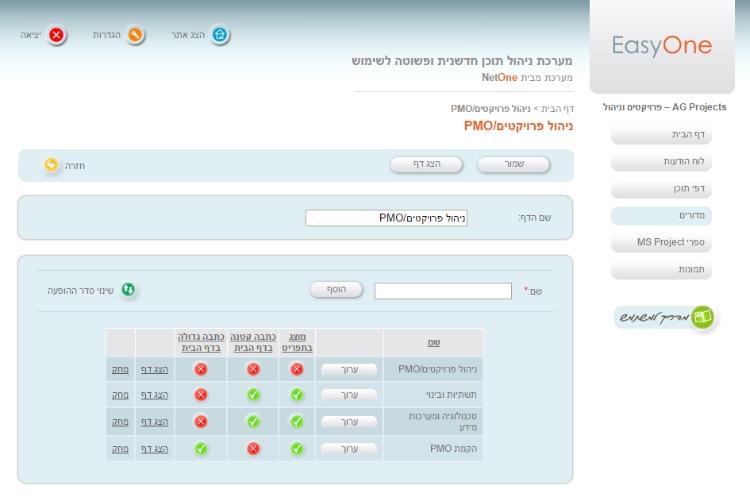Click the 'יציאה' exit label
Screen dimensions: 750x500
(31, 35)
